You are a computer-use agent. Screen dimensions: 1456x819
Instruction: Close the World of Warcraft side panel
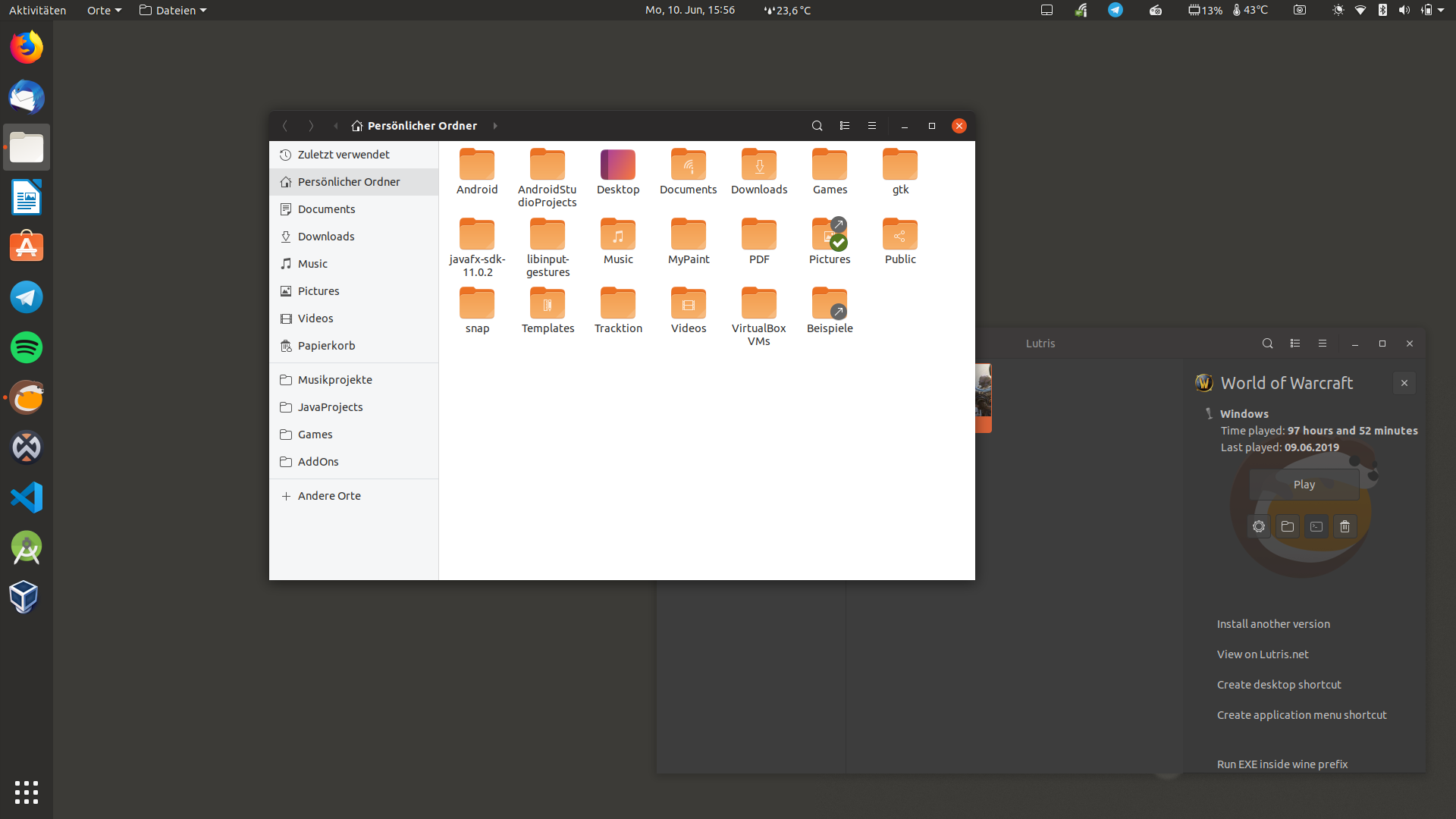(1404, 383)
